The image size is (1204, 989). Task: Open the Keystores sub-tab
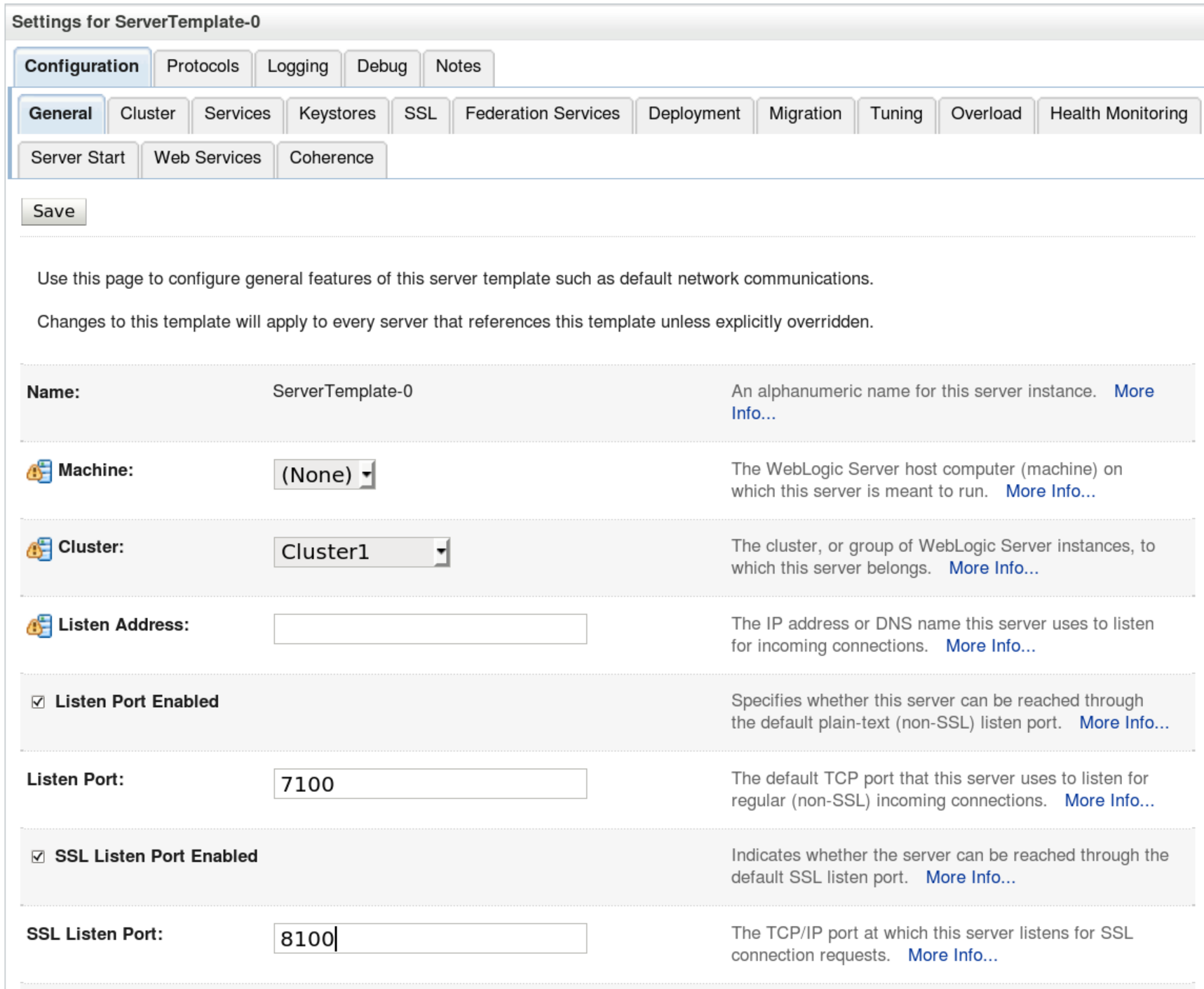coord(337,114)
